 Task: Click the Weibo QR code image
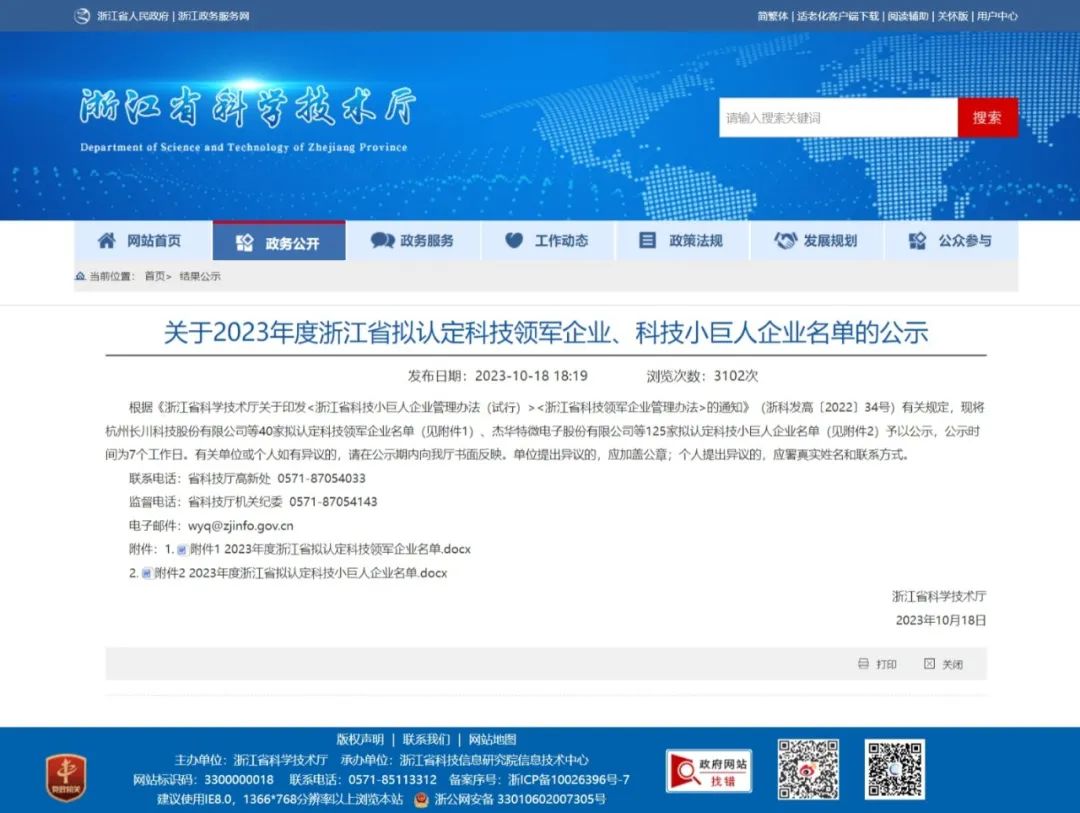tap(808, 769)
